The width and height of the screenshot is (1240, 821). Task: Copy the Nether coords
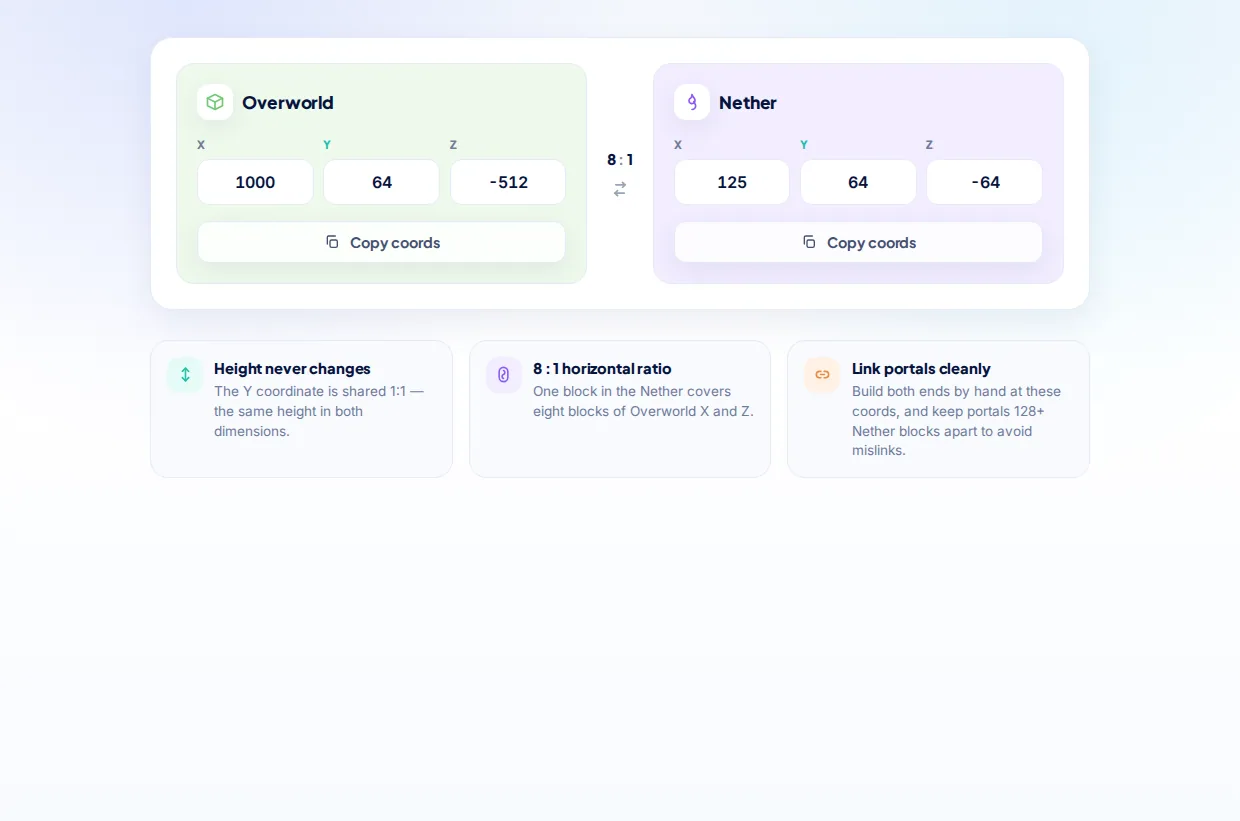(x=858, y=242)
